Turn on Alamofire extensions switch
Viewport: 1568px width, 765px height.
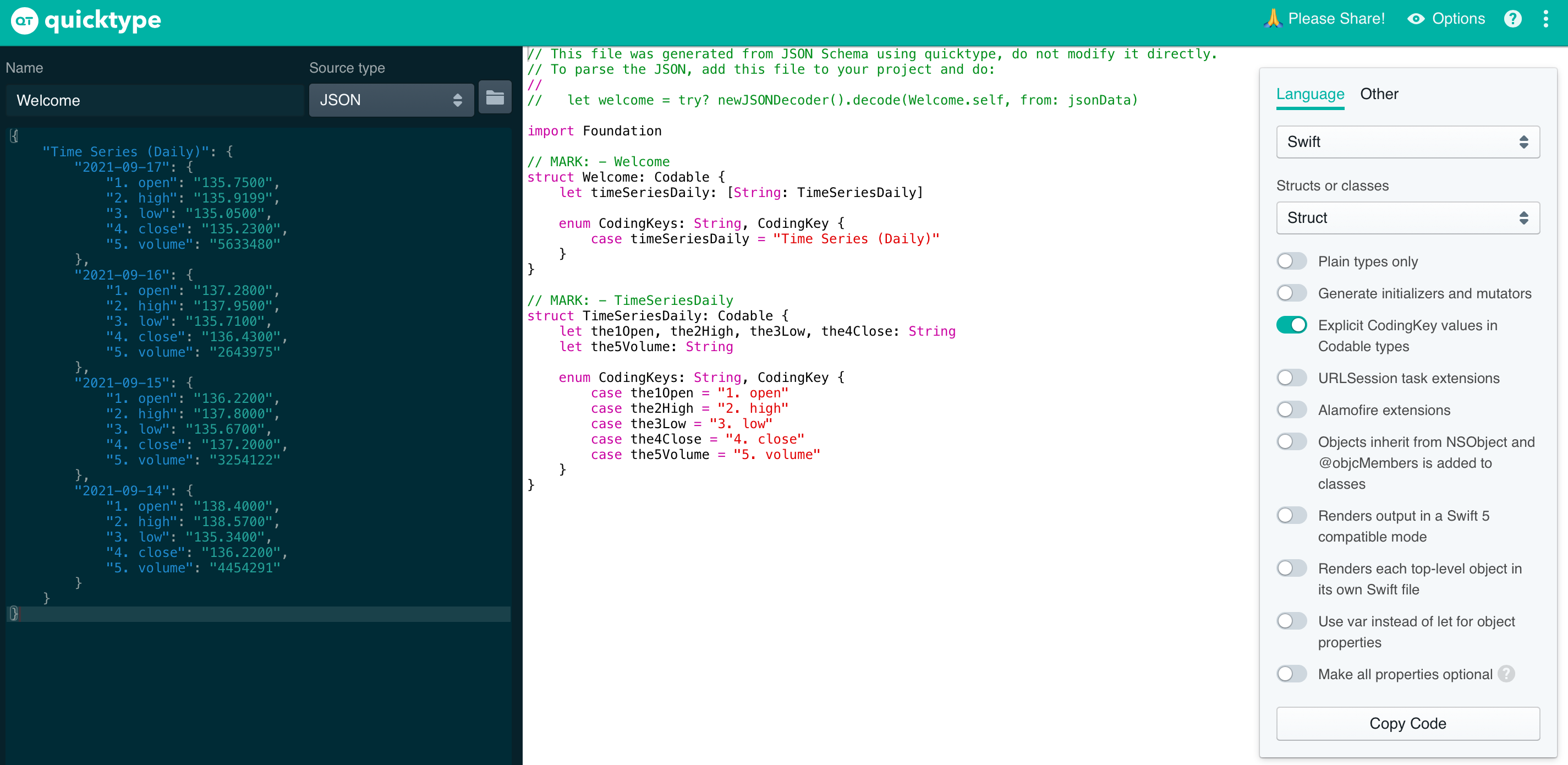pos(1291,410)
